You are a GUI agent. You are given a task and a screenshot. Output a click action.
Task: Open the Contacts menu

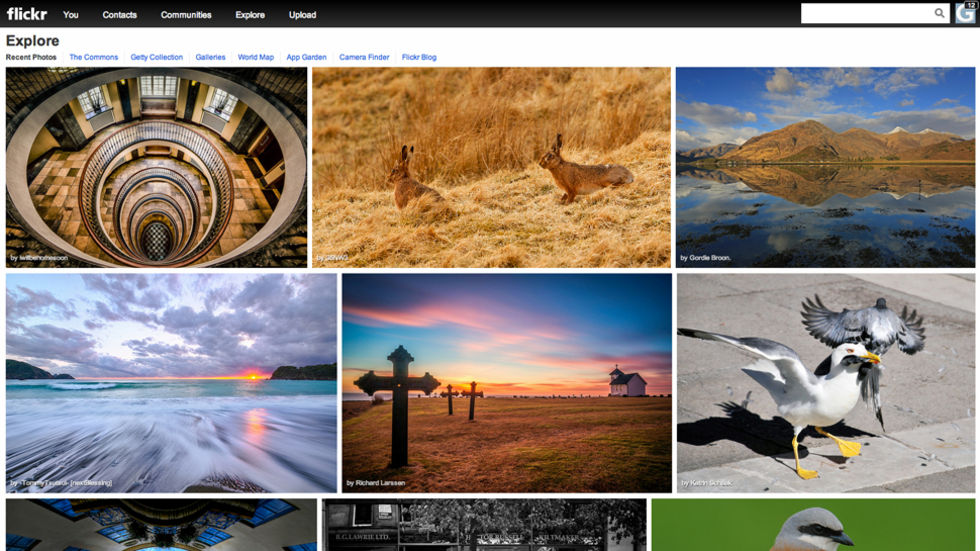click(x=120, y=15)
